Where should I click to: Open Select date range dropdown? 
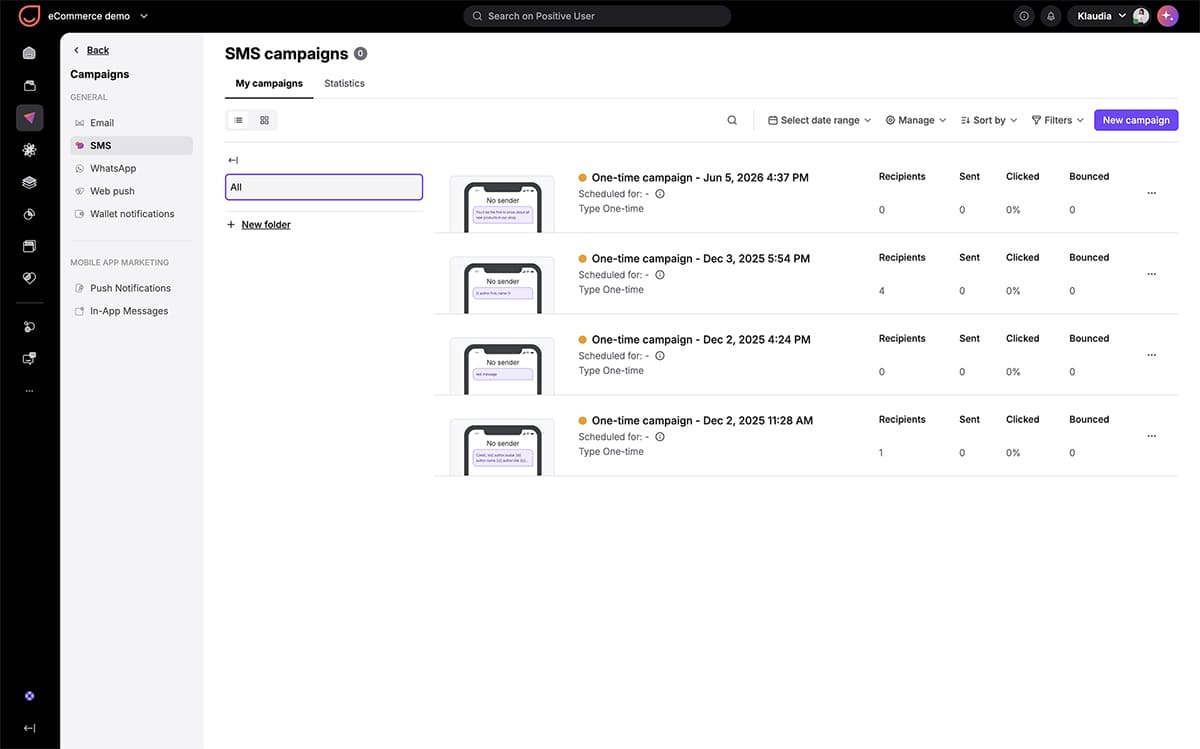coord(819,120)
